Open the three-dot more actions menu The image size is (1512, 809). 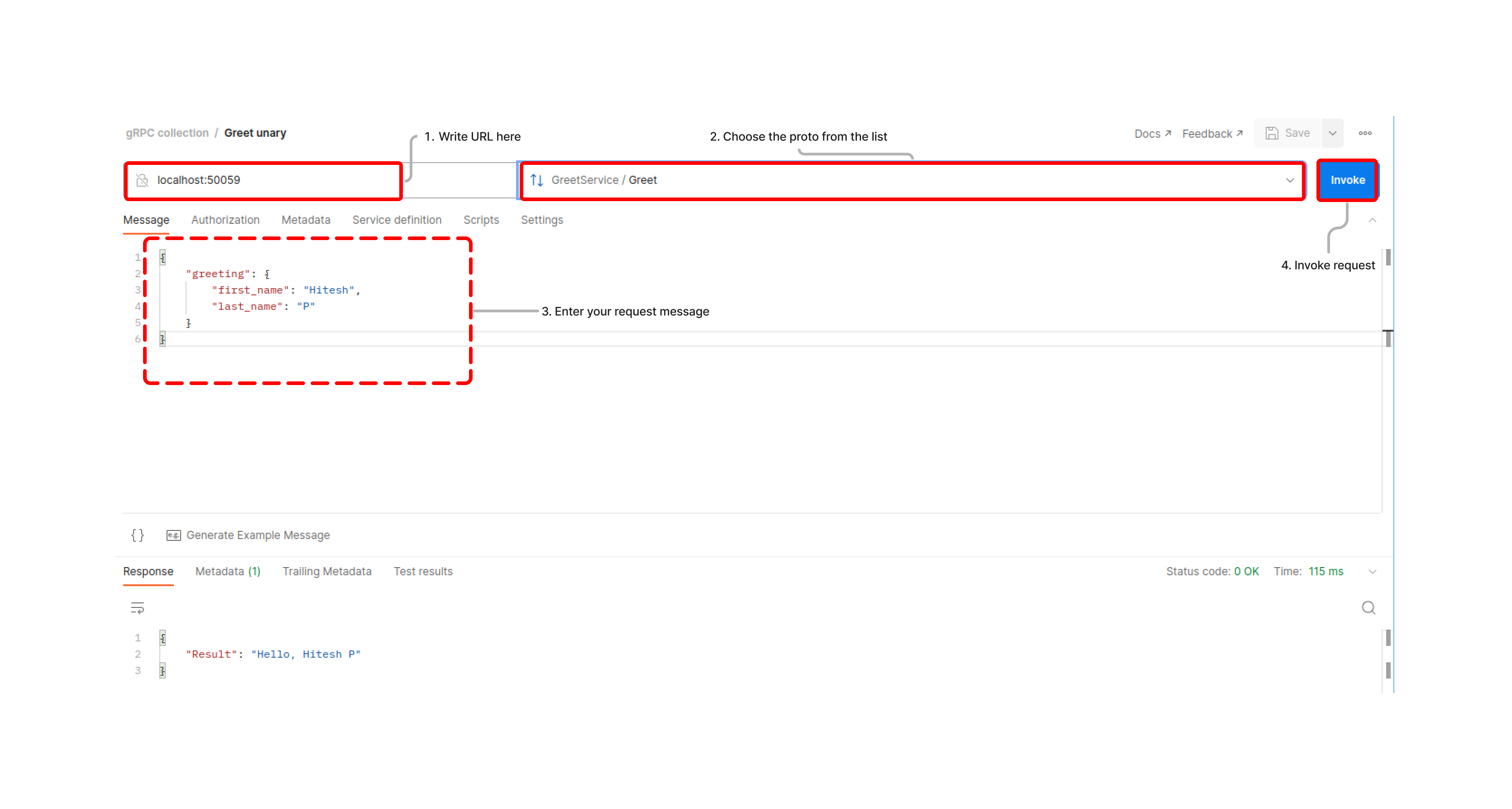tap(1365, 133)
